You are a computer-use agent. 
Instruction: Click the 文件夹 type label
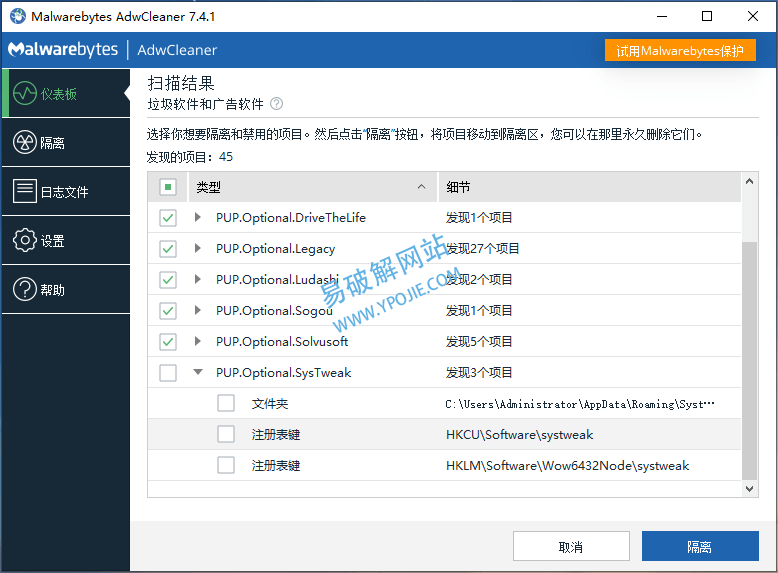(x=269, y=403)
